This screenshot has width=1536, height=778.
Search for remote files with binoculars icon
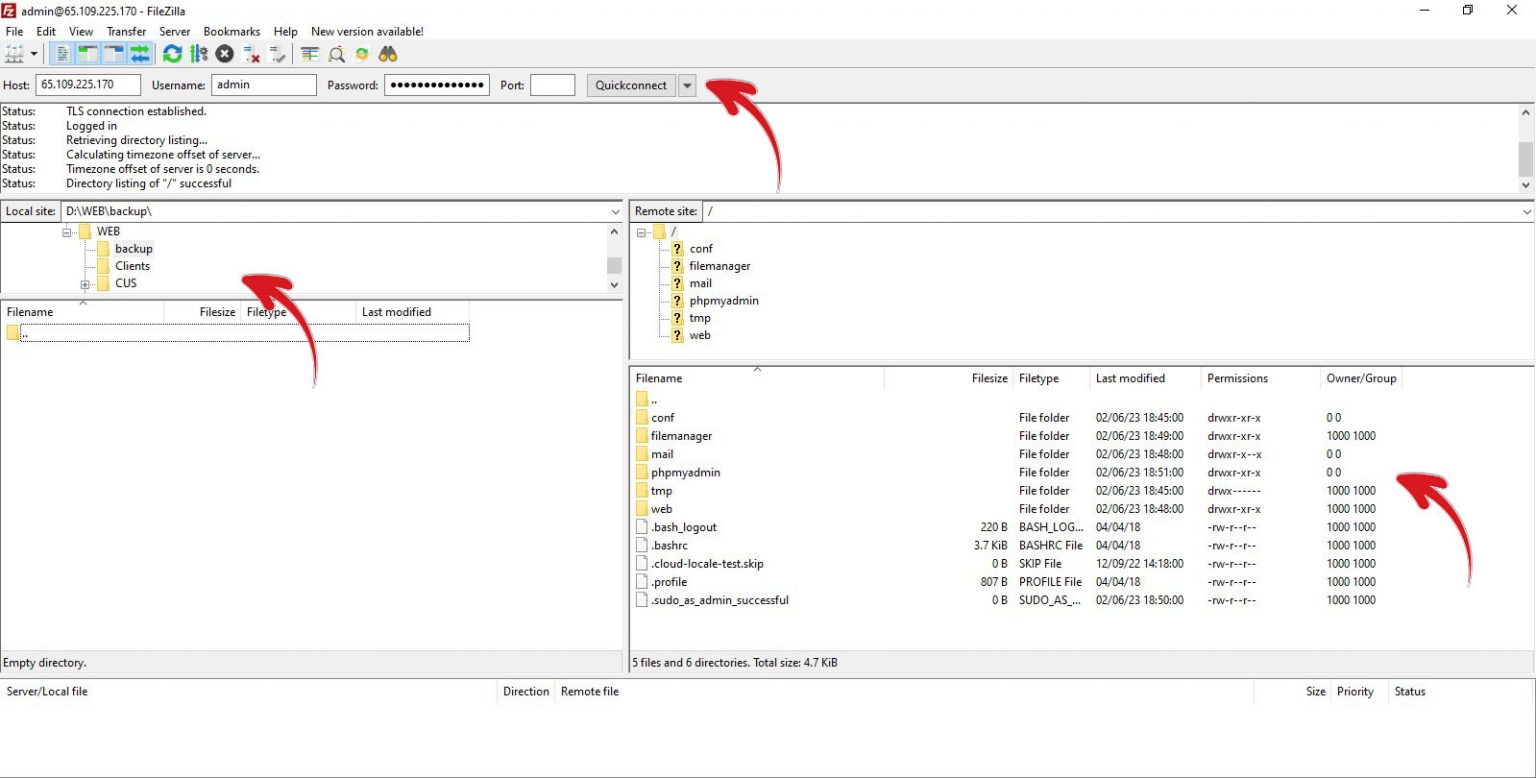coord(387,54)
